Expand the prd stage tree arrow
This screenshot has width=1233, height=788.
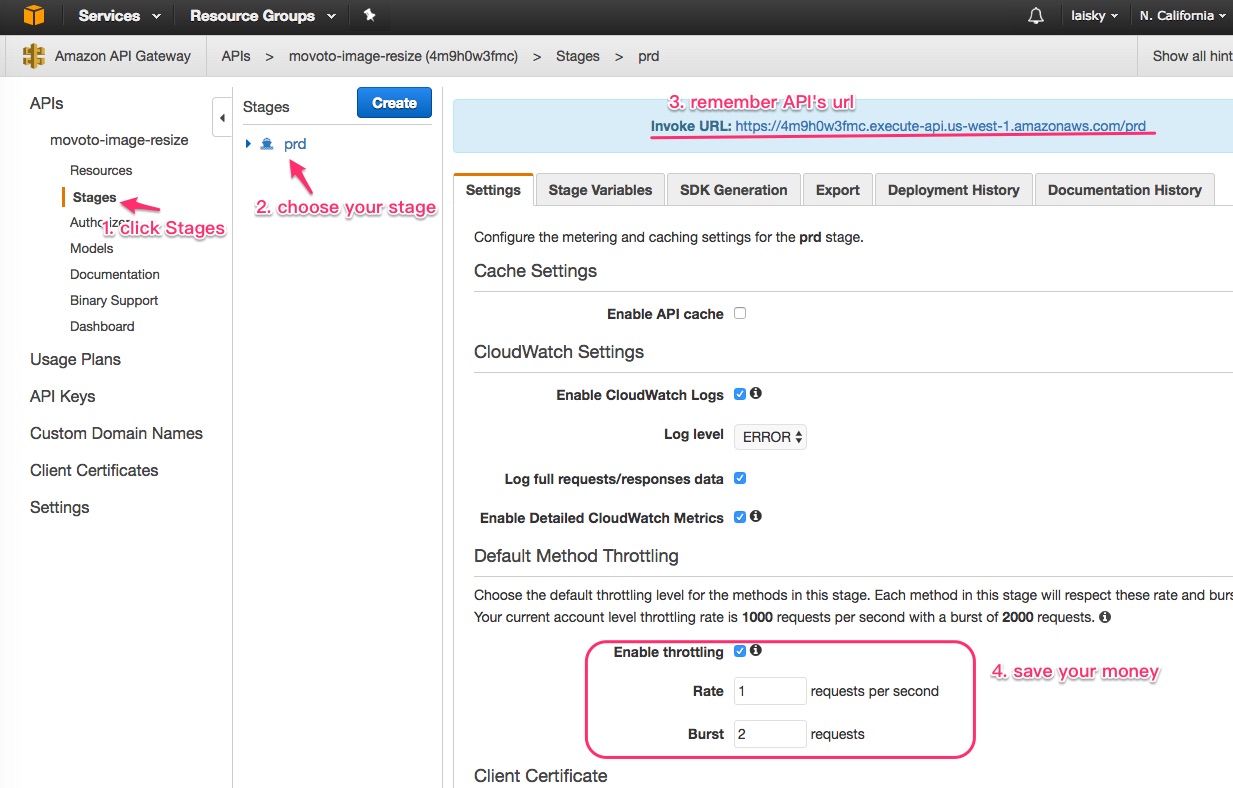point(248,144)
